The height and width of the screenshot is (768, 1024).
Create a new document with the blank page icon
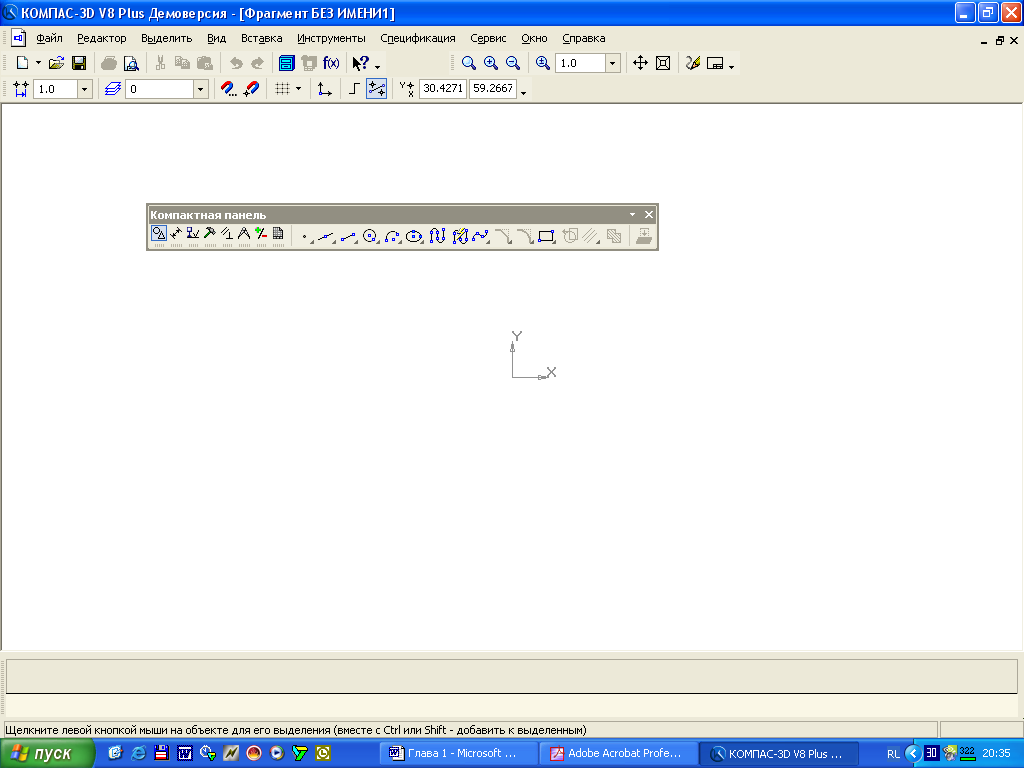pos(22,63)
